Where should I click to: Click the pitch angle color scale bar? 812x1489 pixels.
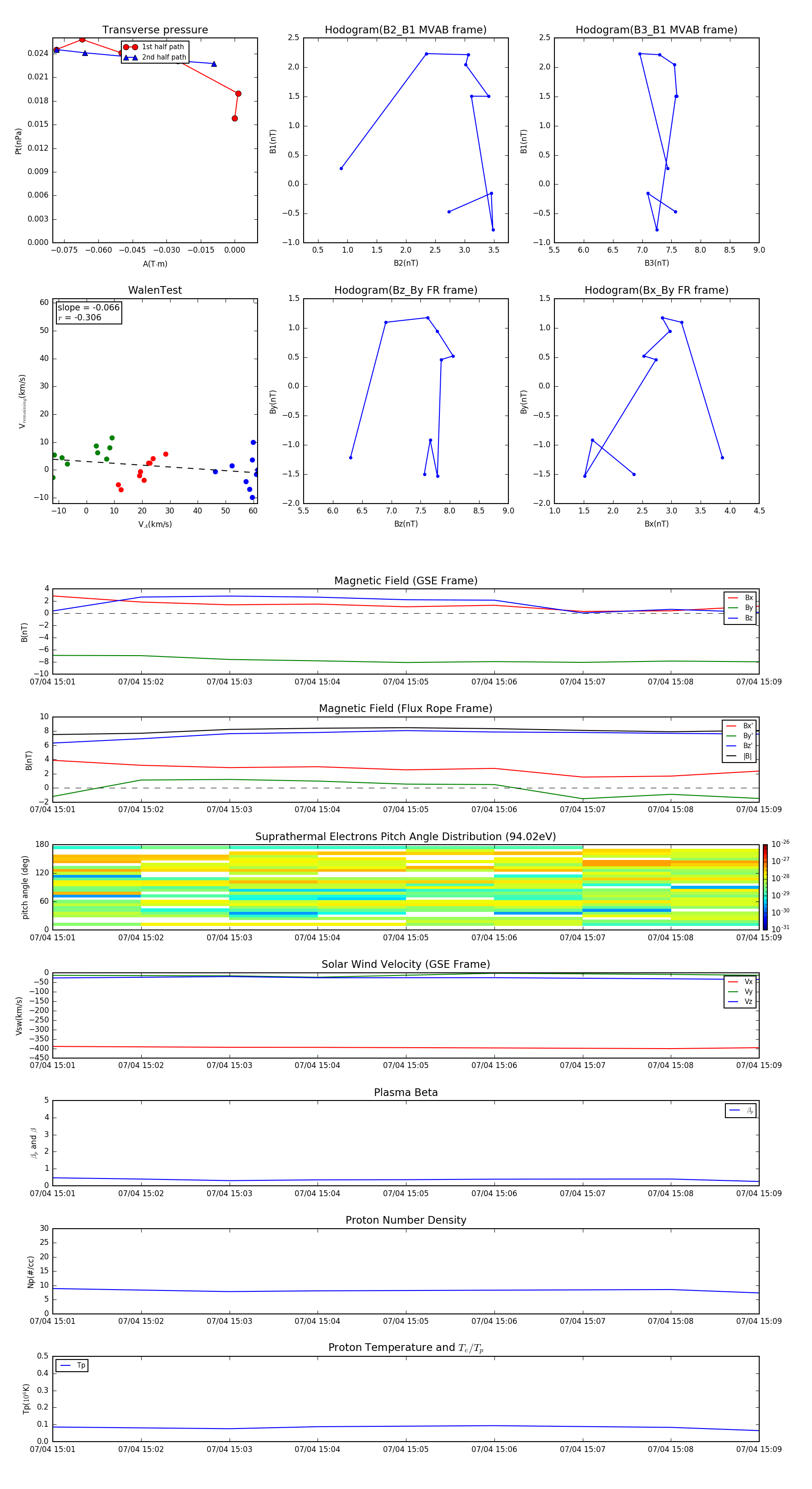tap(765, 887)
